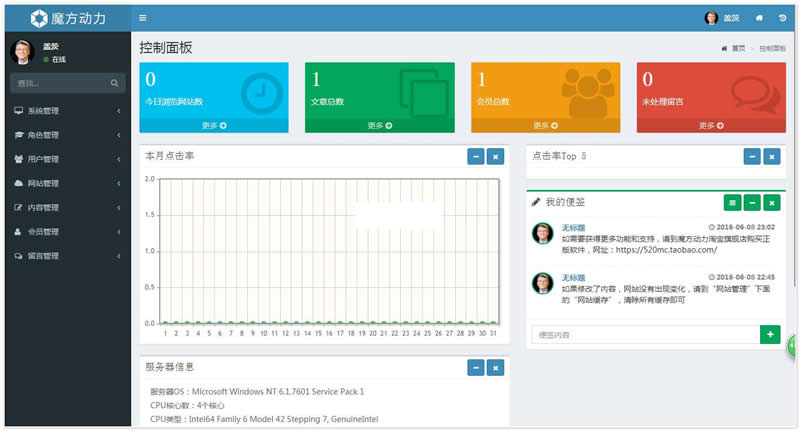Image resolution: width=800 pixels, height=431 pixels.
Task: Click 更多 on the 未处理留言 card
Action: (x=711, y=126)
